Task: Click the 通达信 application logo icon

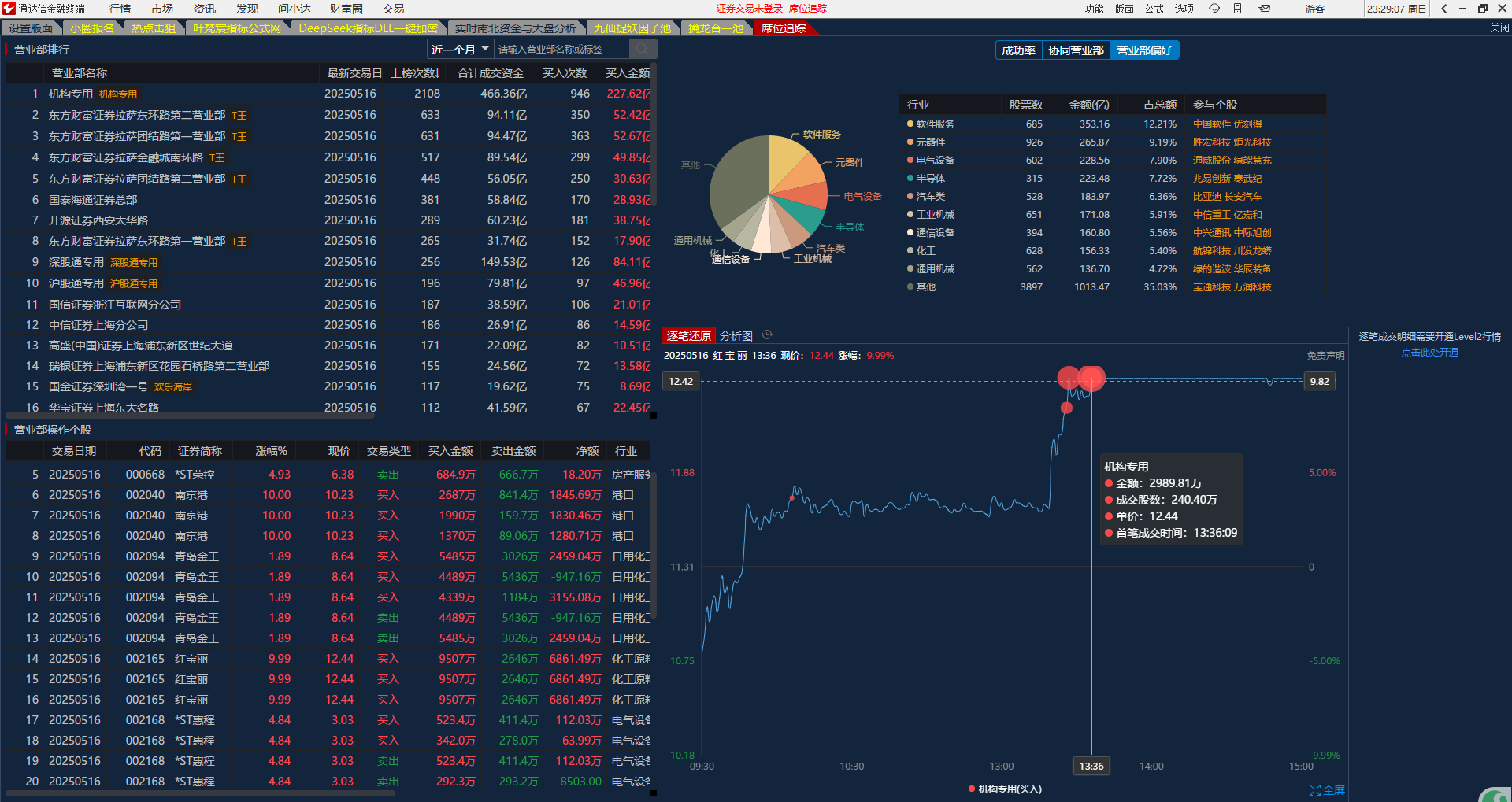Action: click(x=9, y=9)
